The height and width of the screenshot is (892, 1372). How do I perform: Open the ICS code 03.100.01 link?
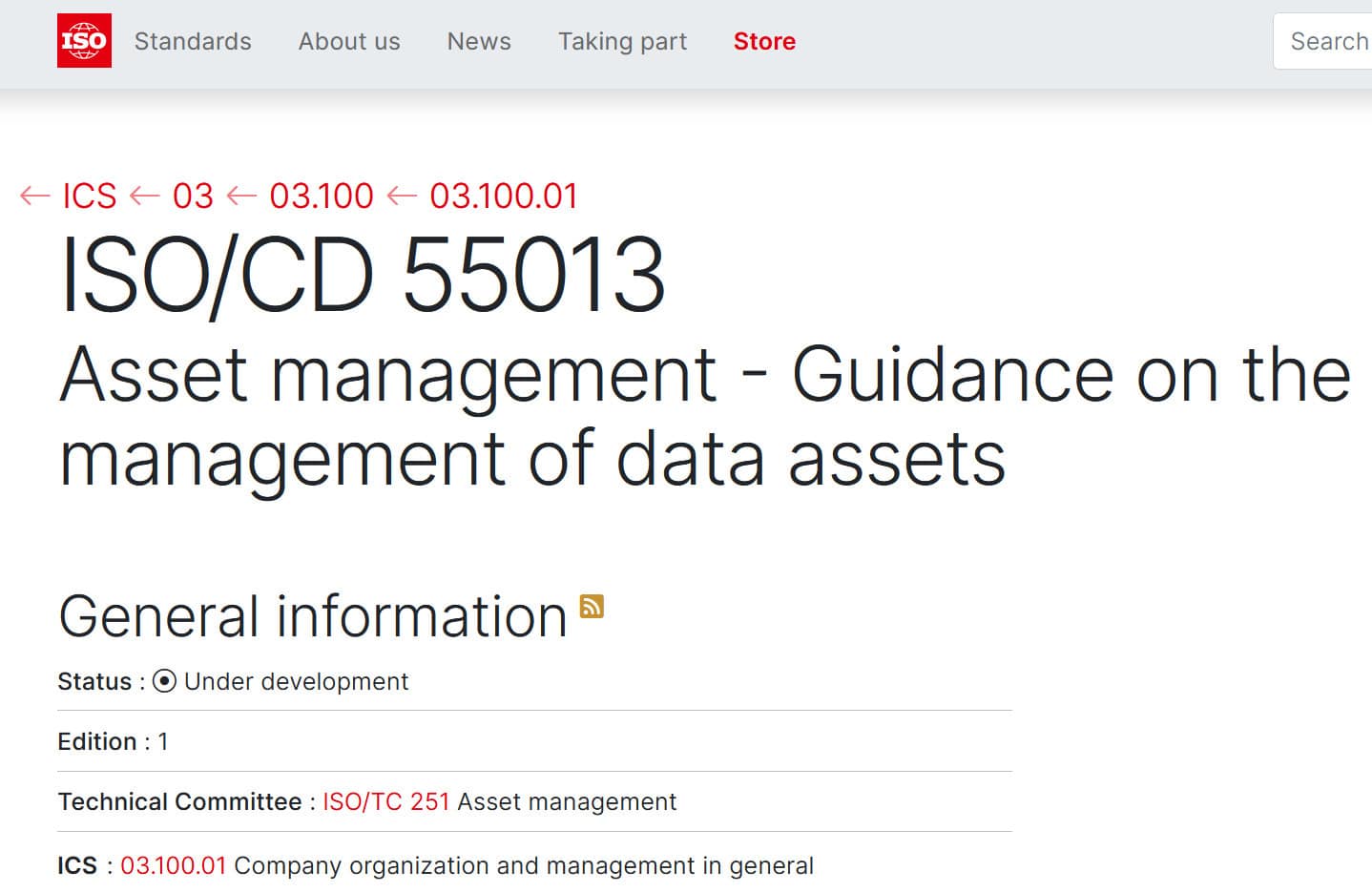click(x=174, y=865)
